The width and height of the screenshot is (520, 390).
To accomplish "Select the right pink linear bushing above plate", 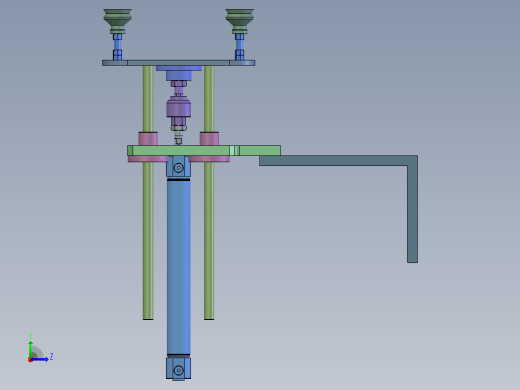I will pos(209,139).
